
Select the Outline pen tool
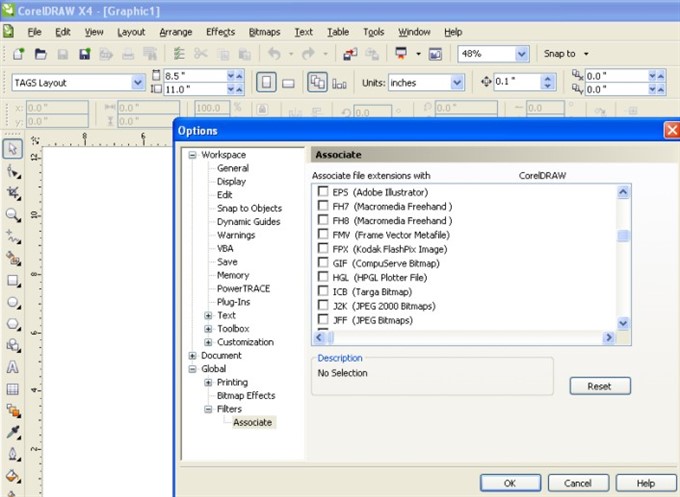coord(13,454)
